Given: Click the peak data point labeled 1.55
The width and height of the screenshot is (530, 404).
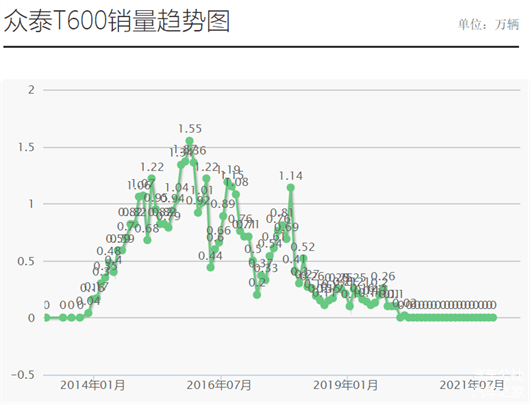Looking at the screenshot, I should (190, 141).
